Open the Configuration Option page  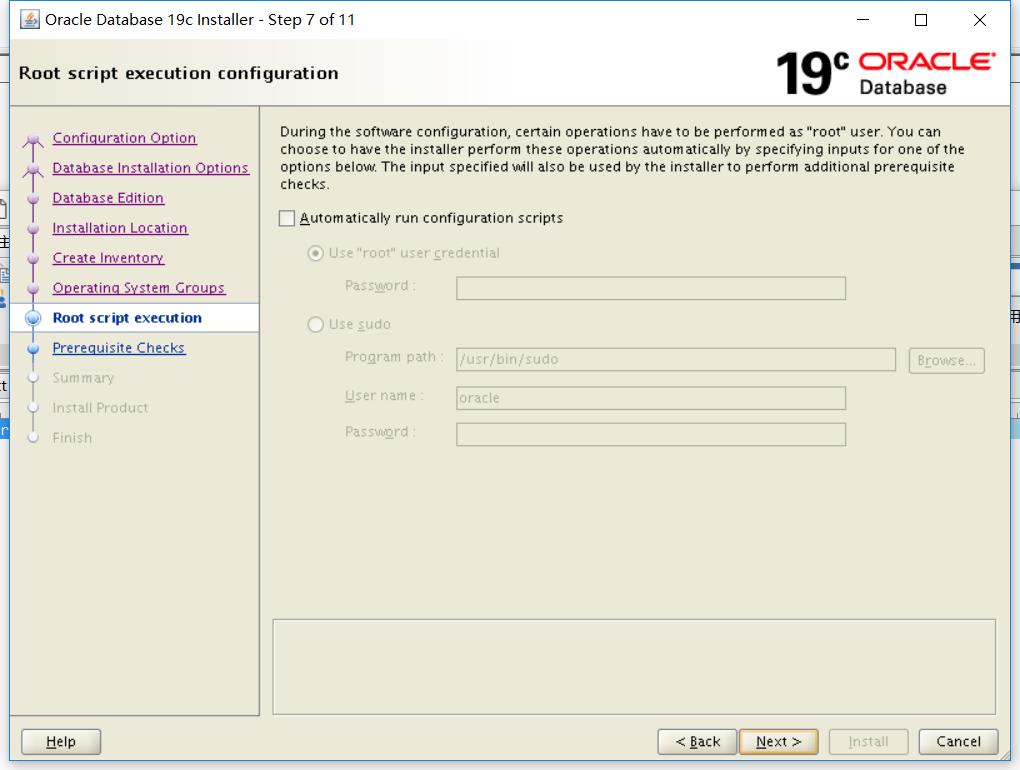click(x=124, y=138)
